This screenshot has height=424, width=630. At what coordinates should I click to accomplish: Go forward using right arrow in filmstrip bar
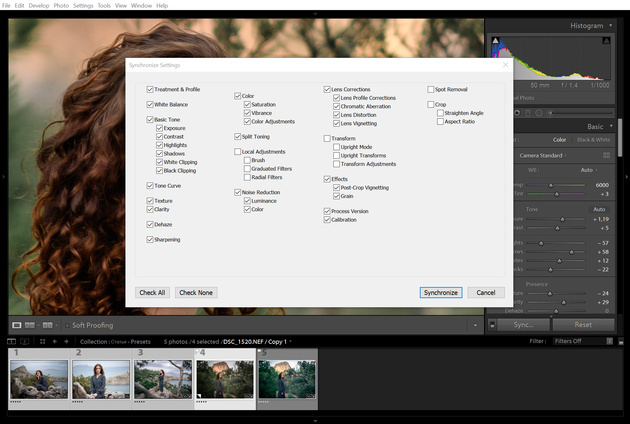point(66,342)
